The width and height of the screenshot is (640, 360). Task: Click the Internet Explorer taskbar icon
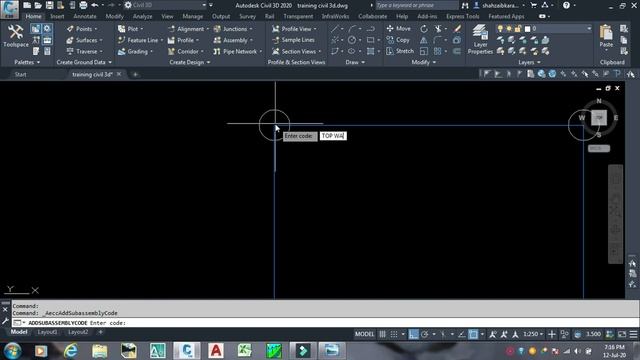tap(71, 351)
